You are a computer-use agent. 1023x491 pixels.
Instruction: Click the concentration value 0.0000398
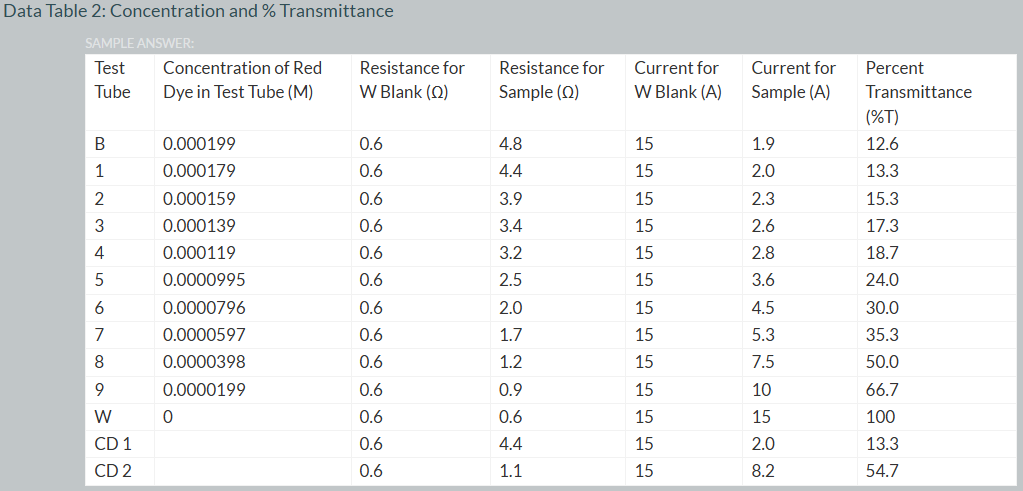pos(204,362)
